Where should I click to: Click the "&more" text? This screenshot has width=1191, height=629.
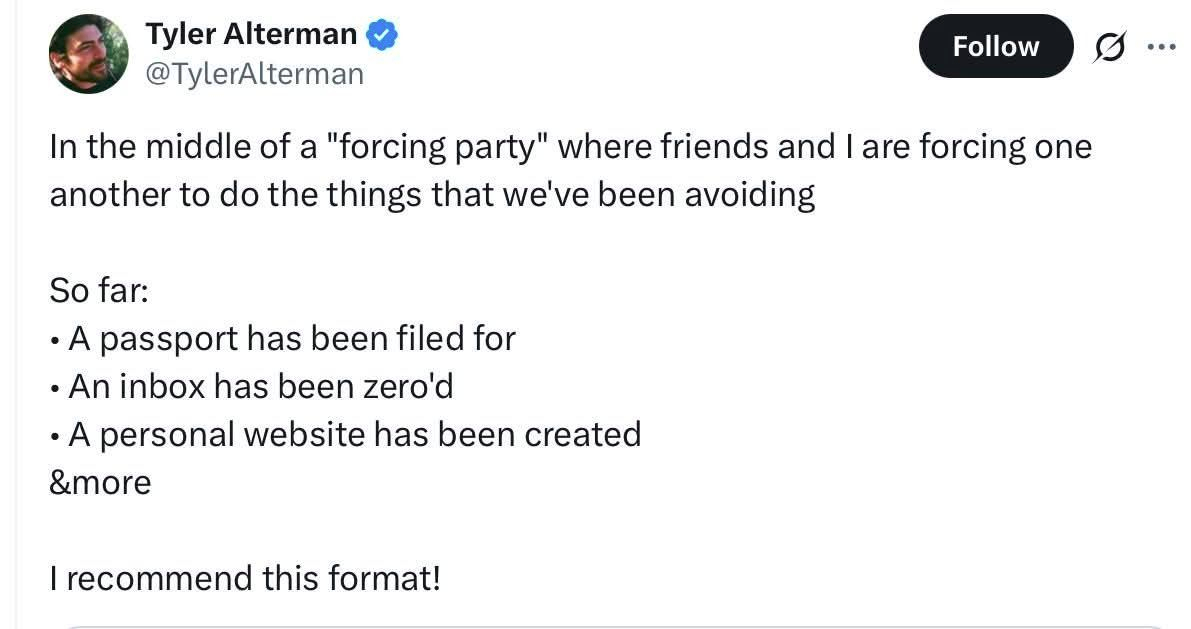[x=100, y=482]
